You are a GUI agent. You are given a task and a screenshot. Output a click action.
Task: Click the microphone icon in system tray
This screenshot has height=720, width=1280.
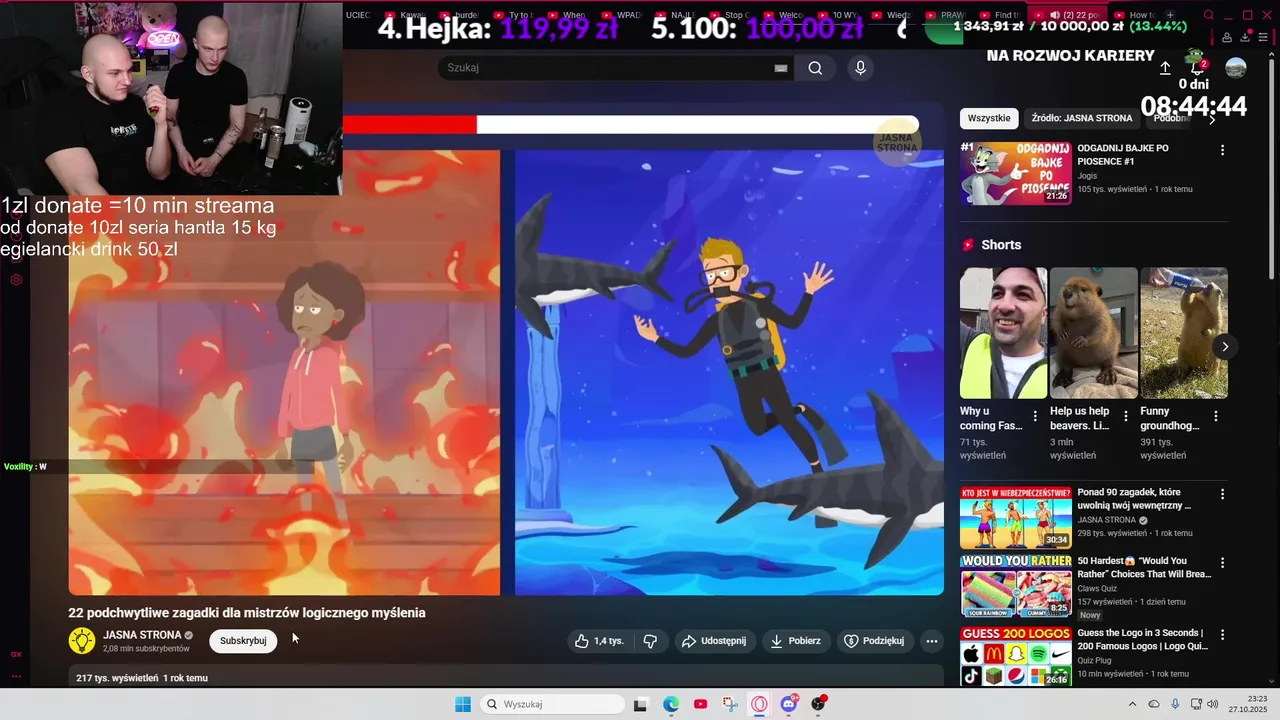click(x=1175, y=704)
